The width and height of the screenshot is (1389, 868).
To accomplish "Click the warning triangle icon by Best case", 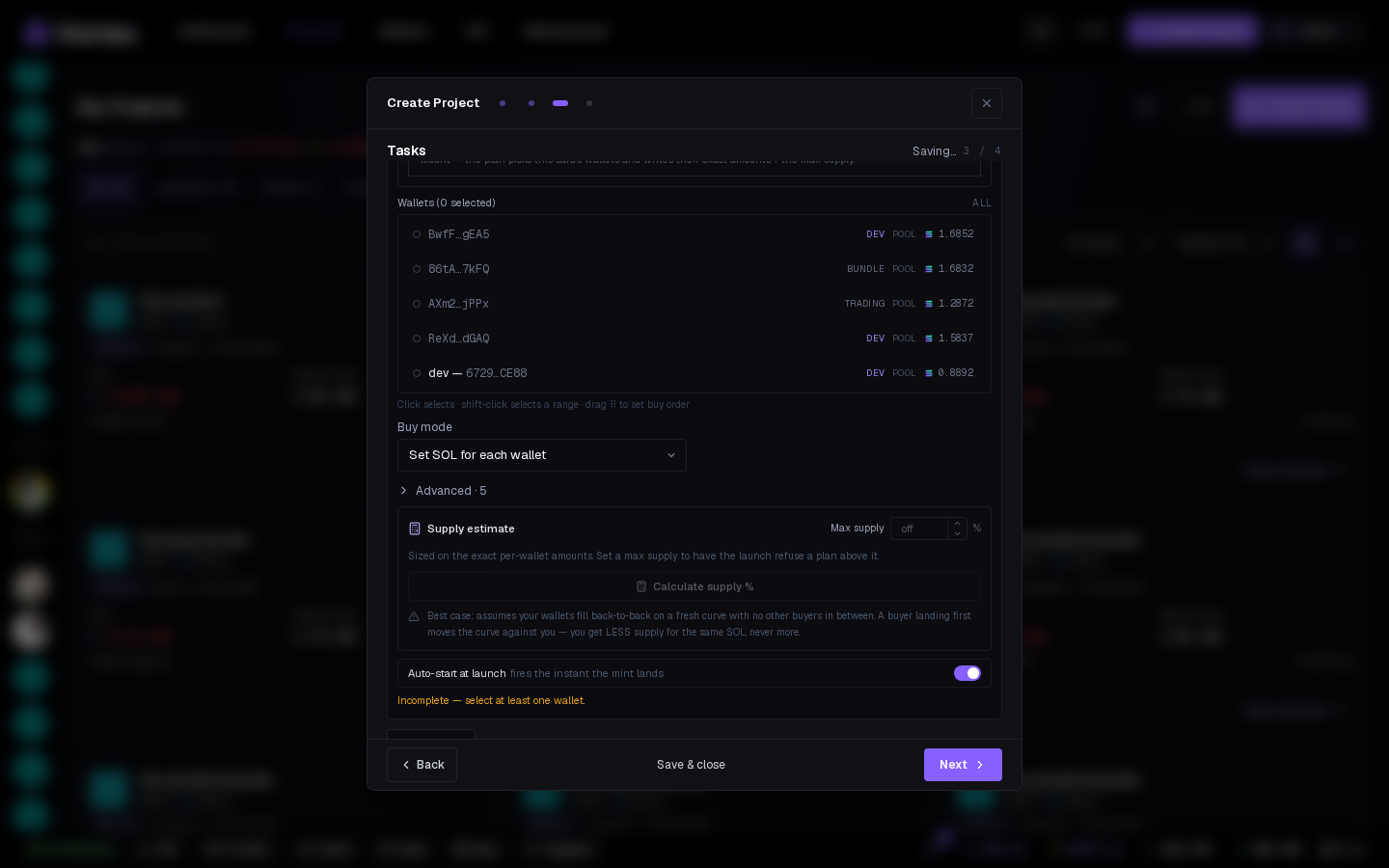I will click(x=414, y=616).
